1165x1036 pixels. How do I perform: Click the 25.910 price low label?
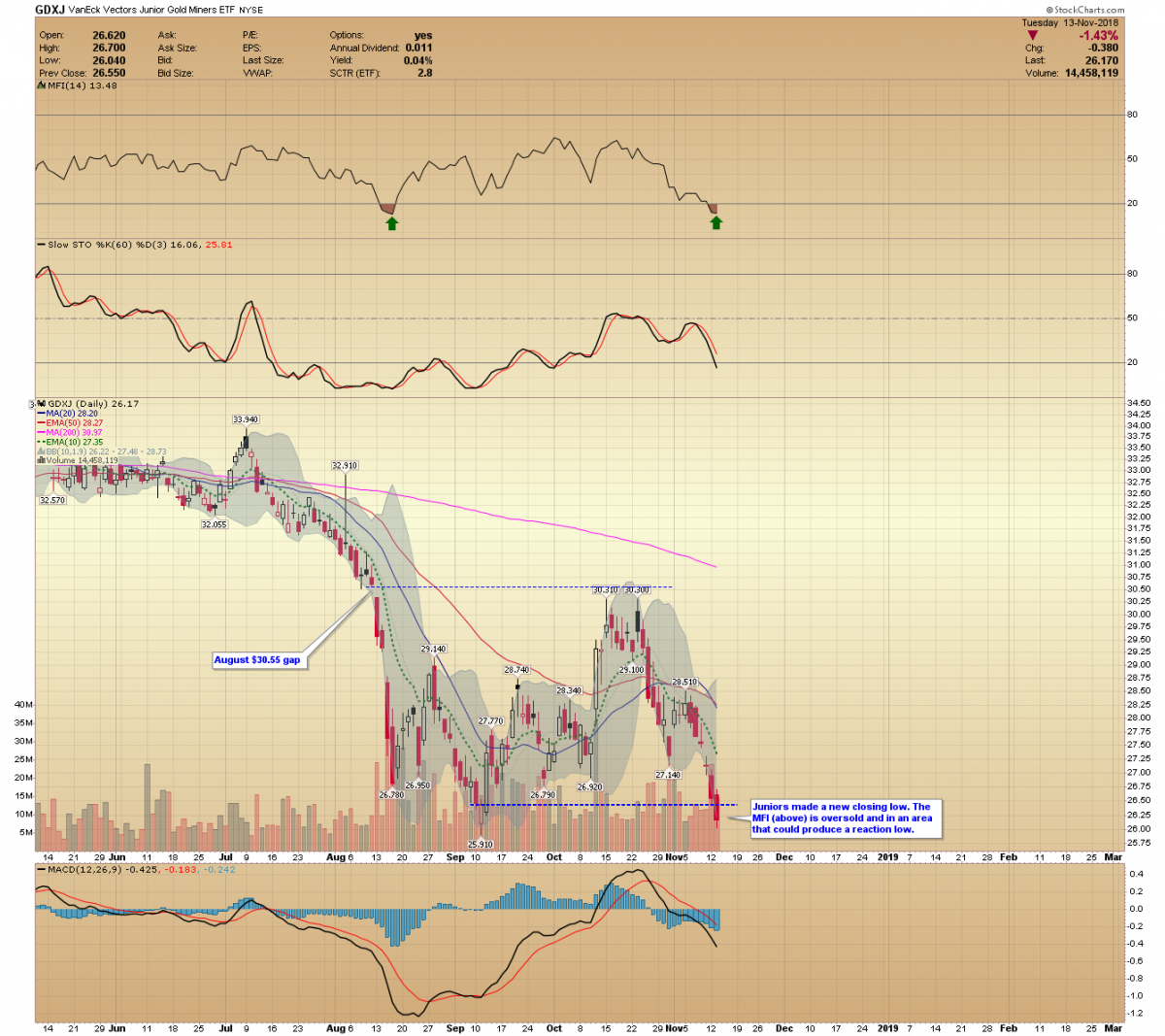coord(481,844)
